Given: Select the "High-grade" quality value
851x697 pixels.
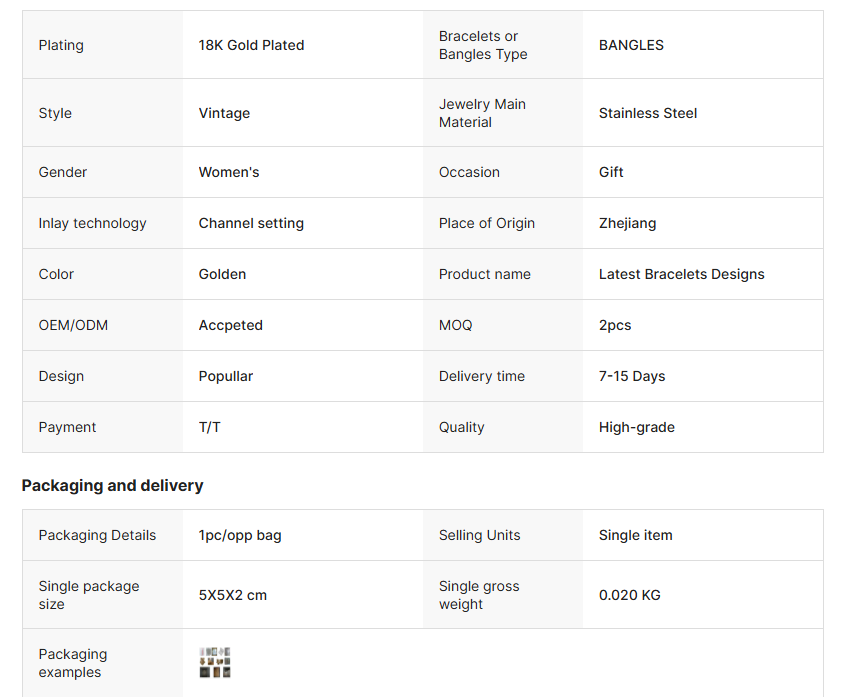Looking at the screenshot, I should click(x=636, y=427).
